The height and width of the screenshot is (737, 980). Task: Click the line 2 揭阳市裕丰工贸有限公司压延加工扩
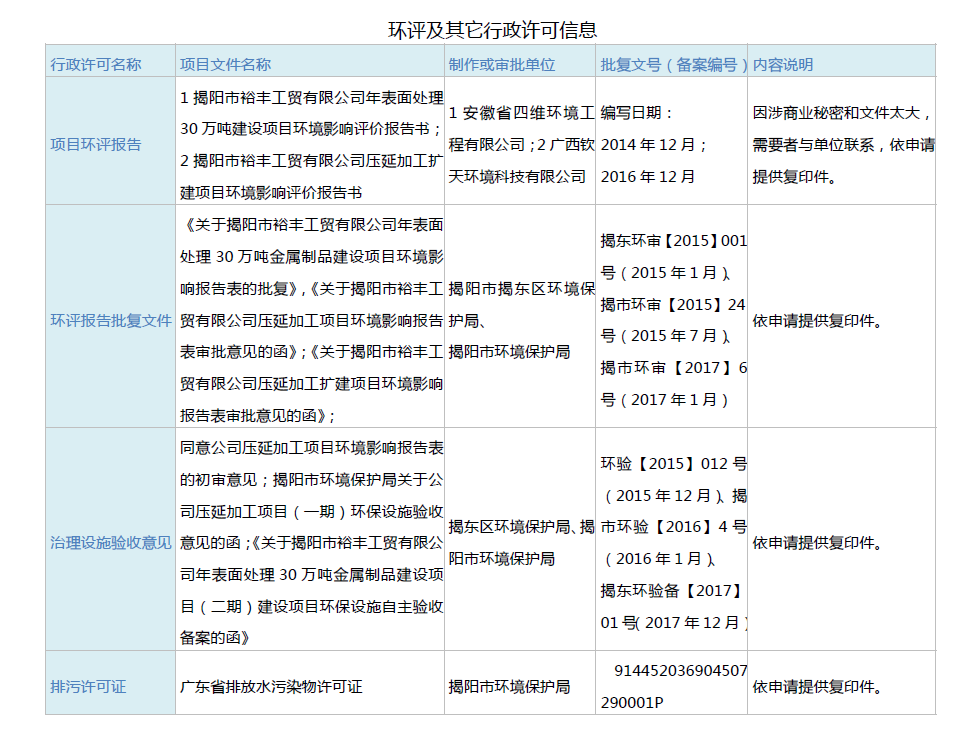[312, 161]
